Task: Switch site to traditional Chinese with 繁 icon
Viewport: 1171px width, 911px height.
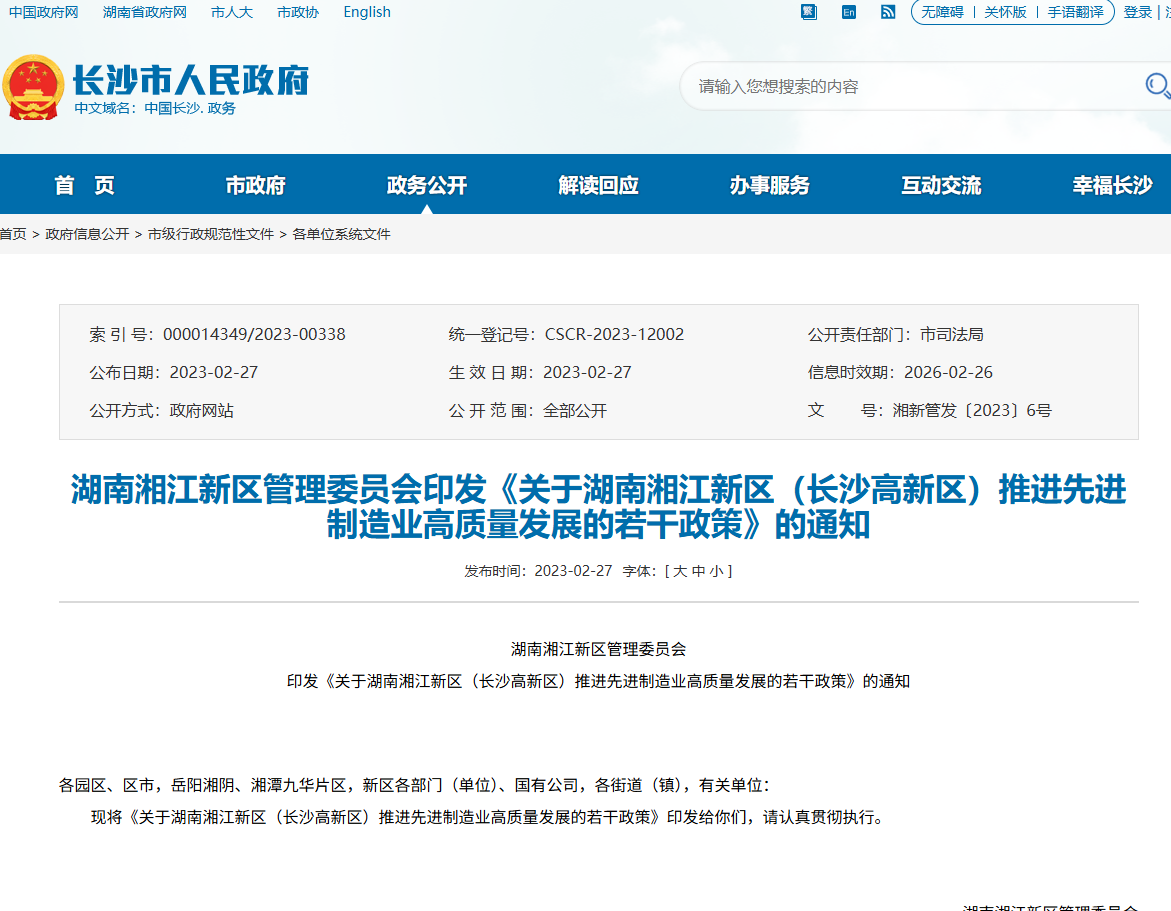Action: coord(808,12)
